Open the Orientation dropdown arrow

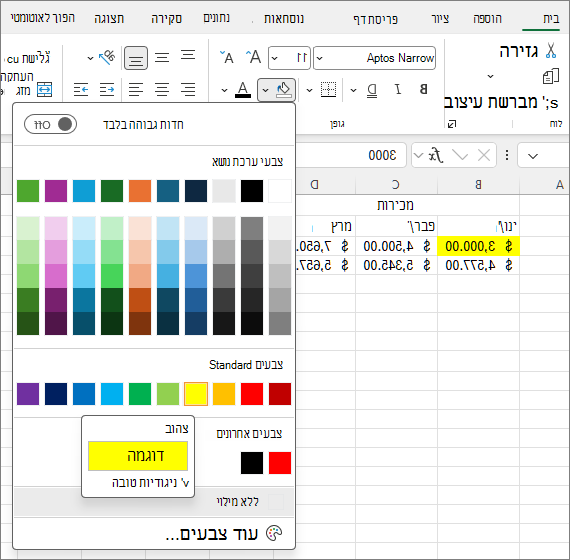[91, 58]
